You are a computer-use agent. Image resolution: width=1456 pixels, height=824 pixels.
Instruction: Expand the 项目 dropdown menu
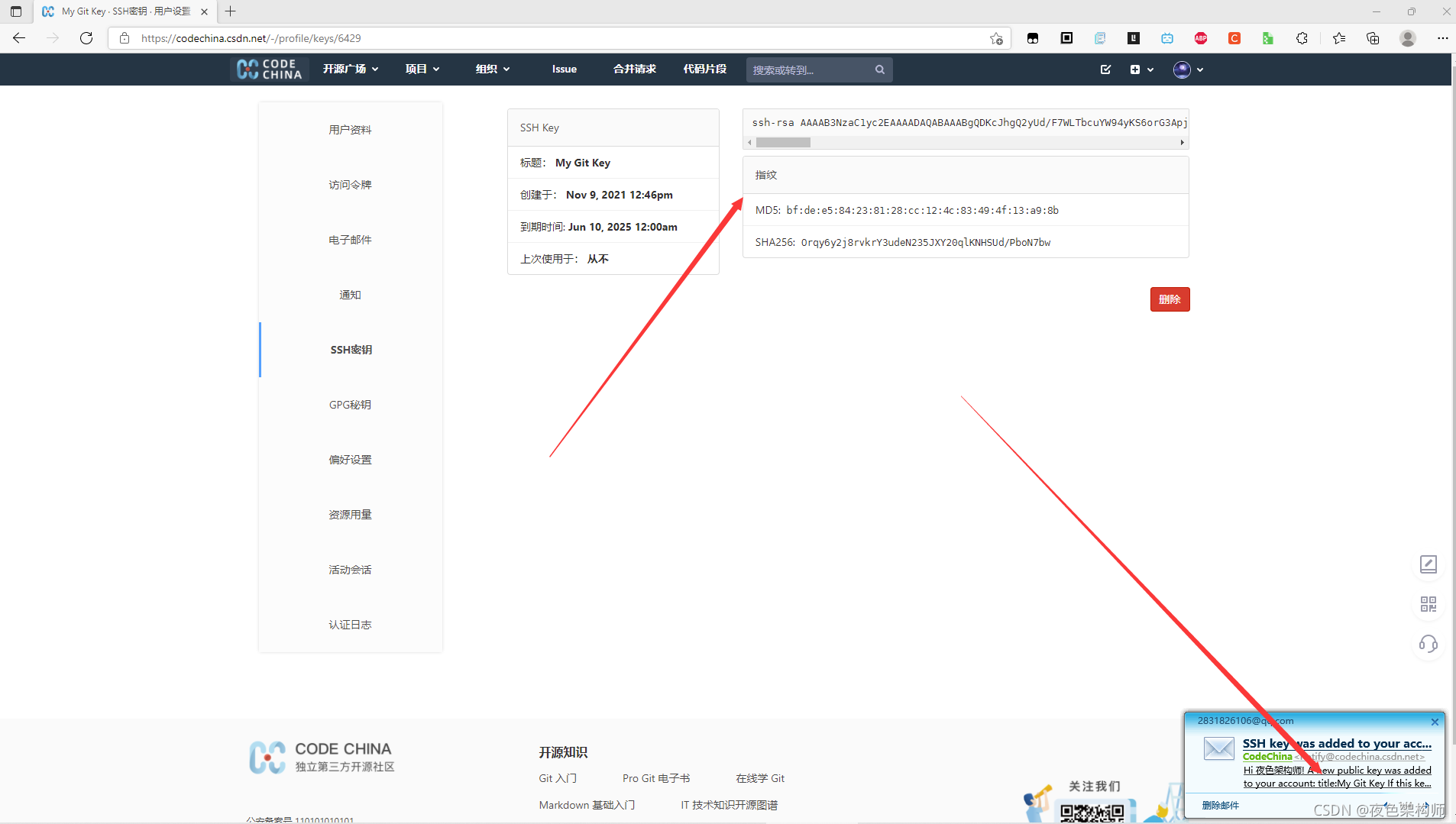click(x=422, y=69)
